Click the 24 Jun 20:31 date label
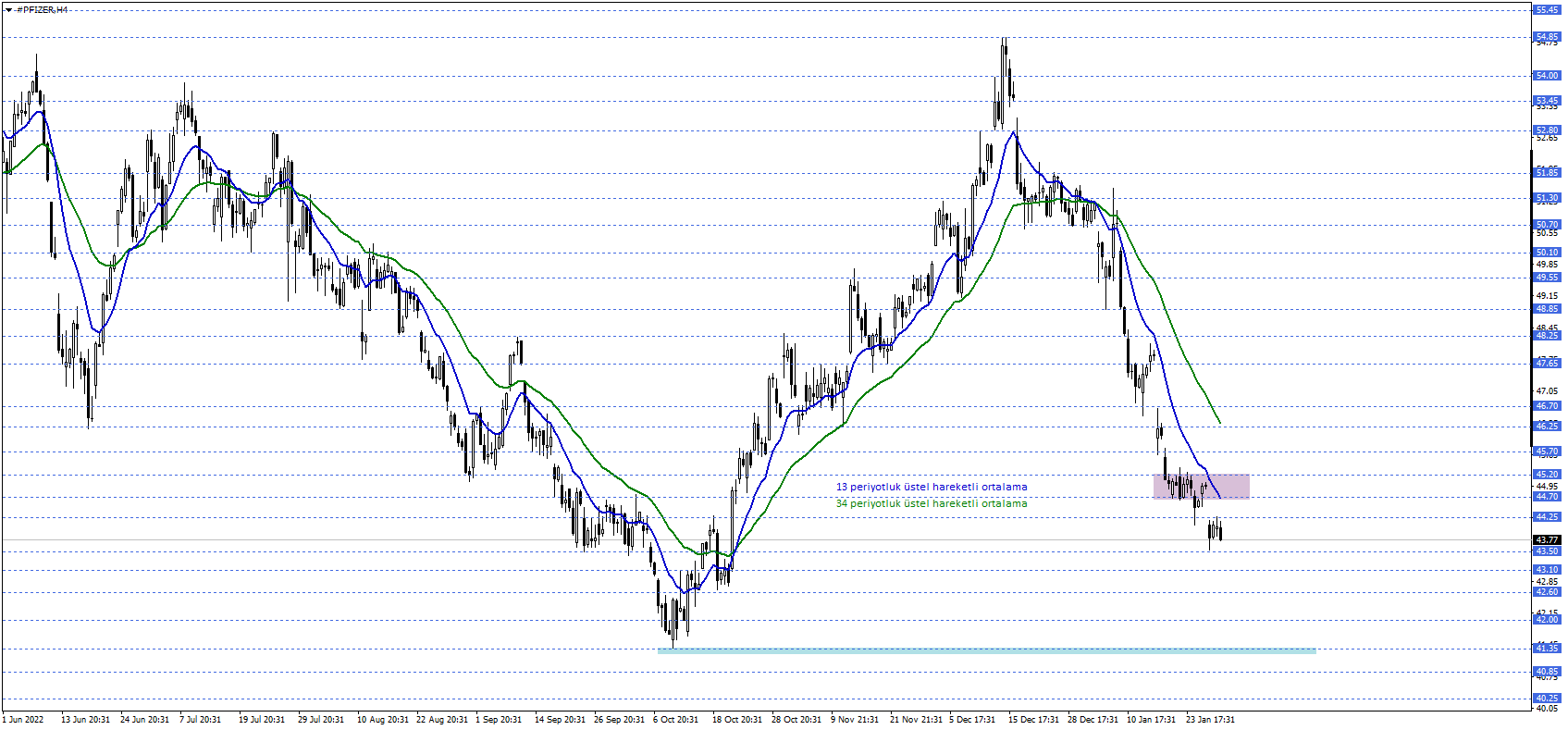1568x730 pixels. click(144, 720)
